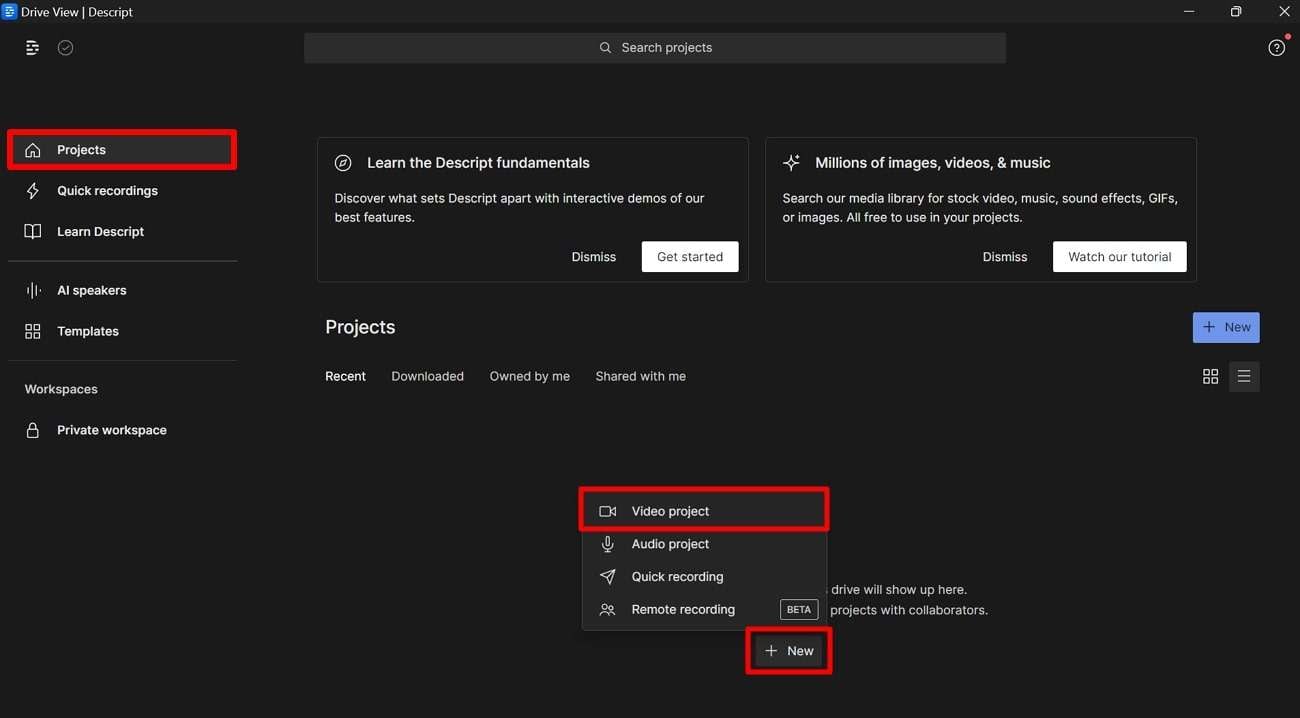Click Get started button
Image resolution: width=1300 pixels, height=718 pixels.
click(690, 257)
